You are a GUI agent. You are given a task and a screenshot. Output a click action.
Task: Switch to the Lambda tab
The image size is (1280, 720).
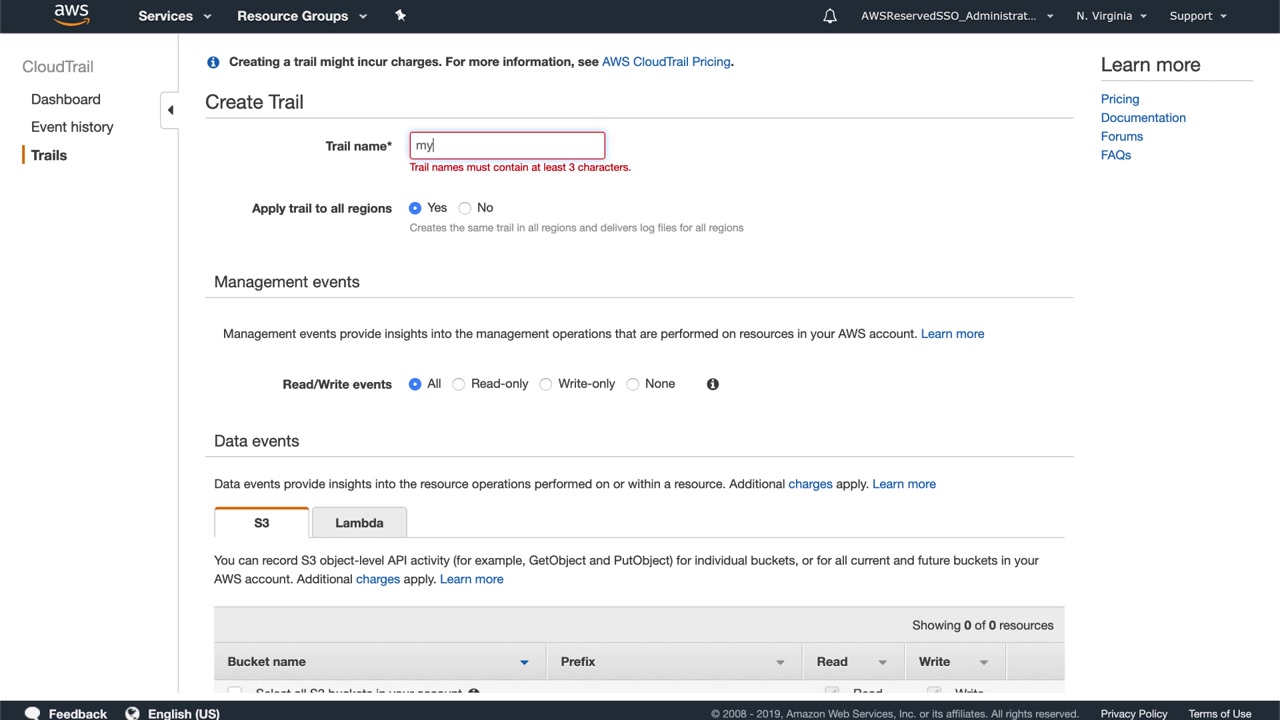pyautogui.click(x=359, y=523)
